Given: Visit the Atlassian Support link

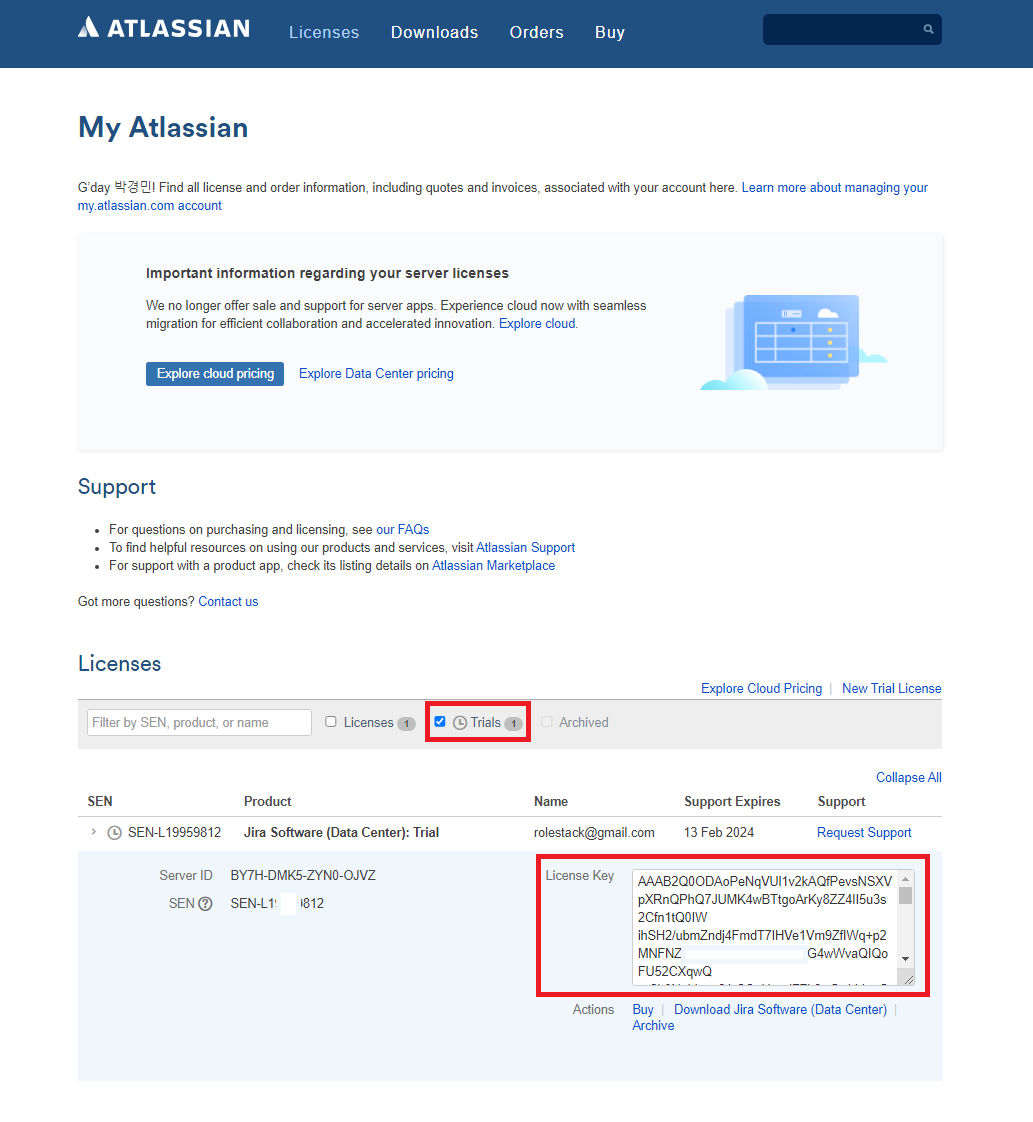Looking at the screenshot, I should click(525, 547).
